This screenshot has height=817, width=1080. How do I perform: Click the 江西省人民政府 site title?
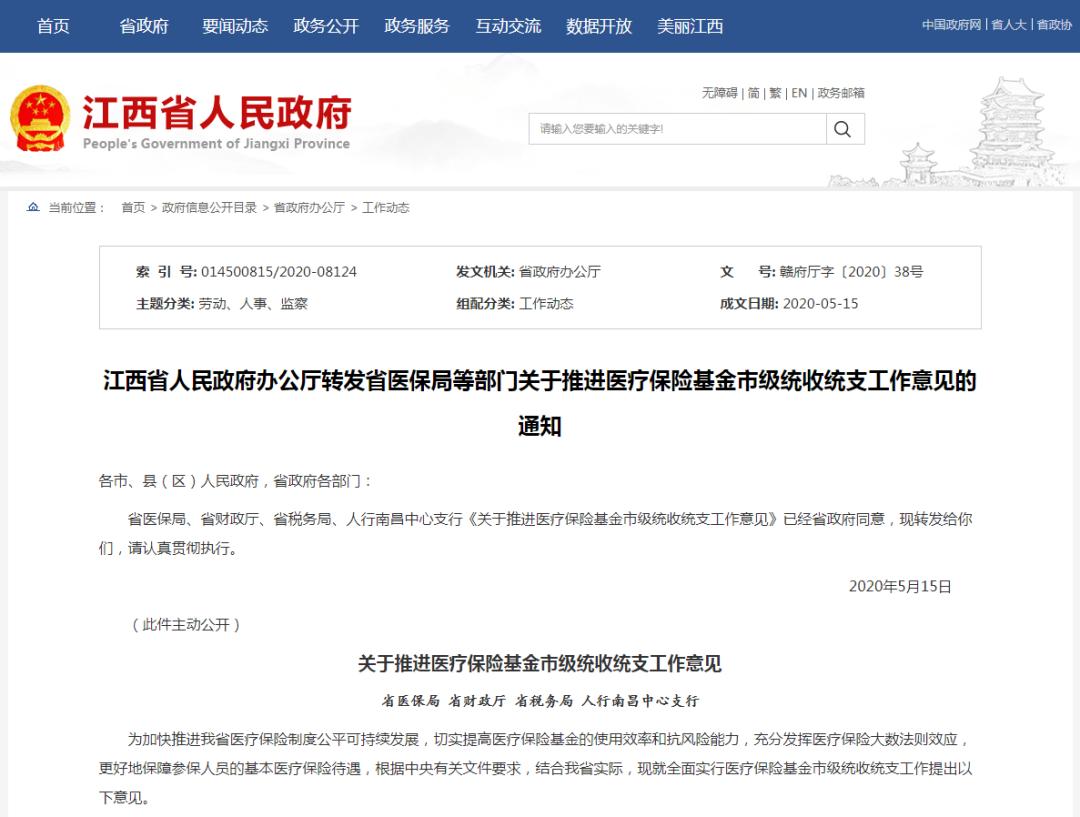[217, 112]
